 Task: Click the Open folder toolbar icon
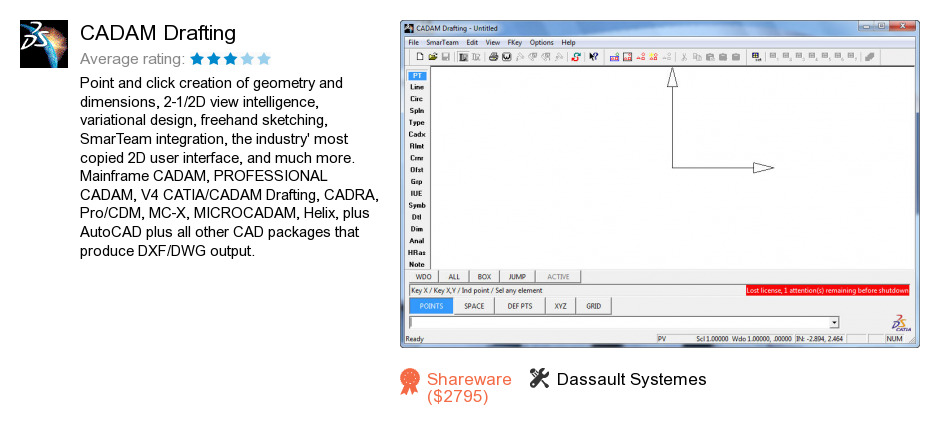pyautogui.click(x=432, y=57)
